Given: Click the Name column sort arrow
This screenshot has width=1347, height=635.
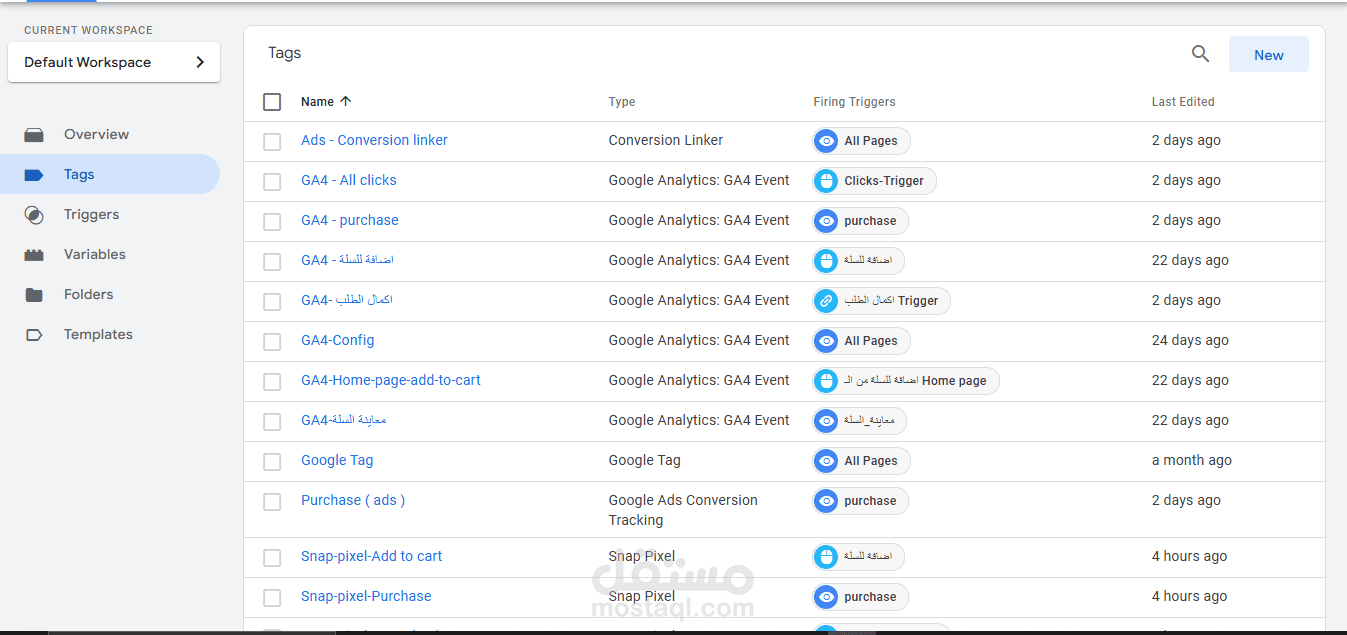Looking at the screenshot, I should (x=346, y=101).
